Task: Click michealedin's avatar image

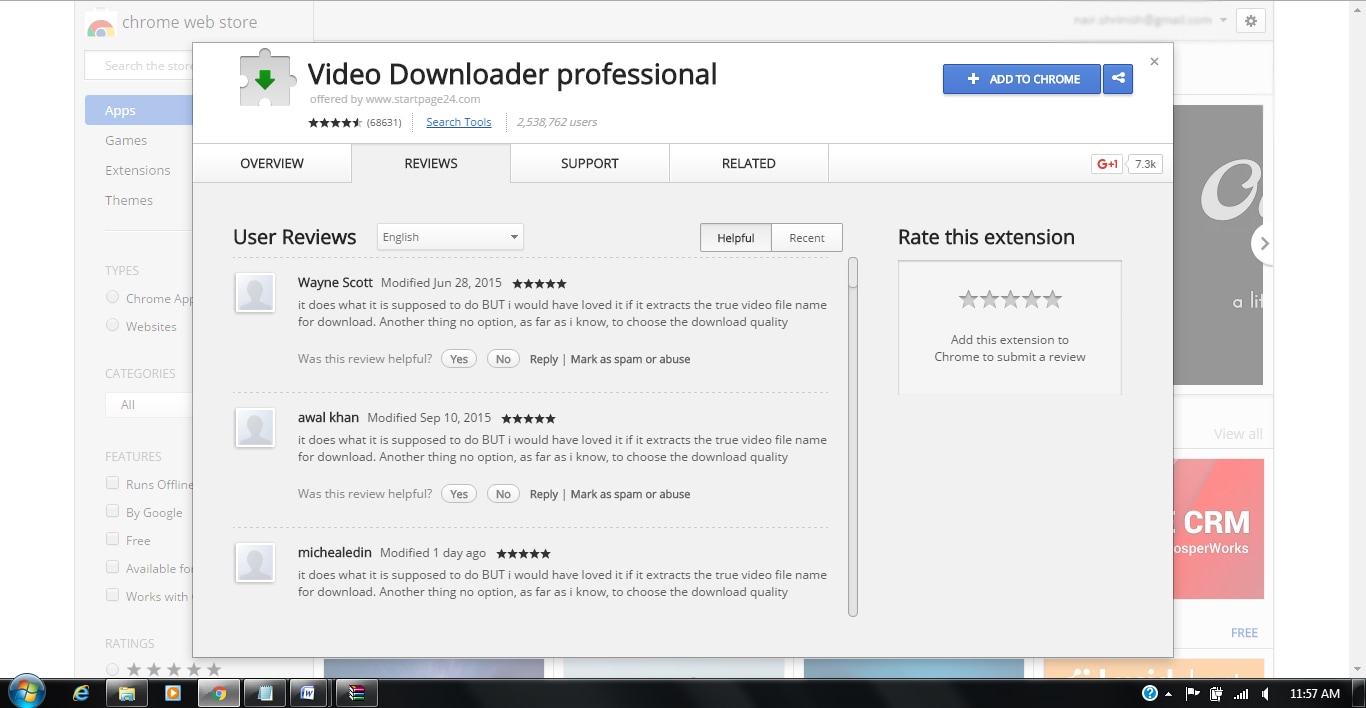Action: coord(255,563)
